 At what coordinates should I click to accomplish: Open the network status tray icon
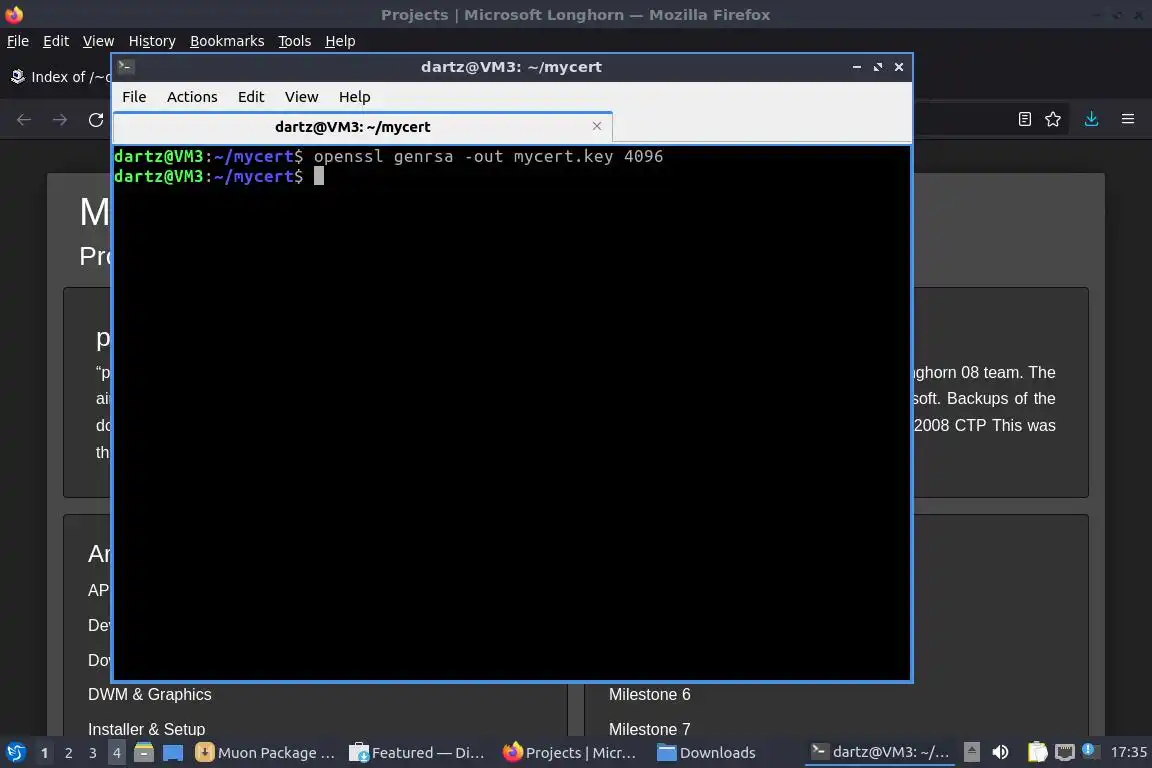1065,752
